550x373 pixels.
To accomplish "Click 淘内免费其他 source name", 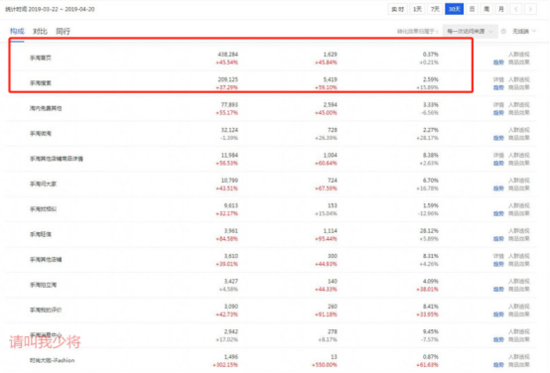I will click(x=46, y=108).
